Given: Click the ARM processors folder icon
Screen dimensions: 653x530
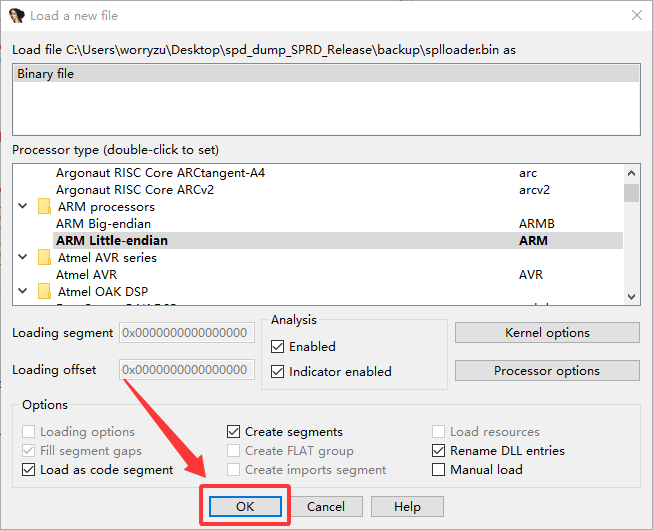Looking at the screenshot, I should point(44,207).
